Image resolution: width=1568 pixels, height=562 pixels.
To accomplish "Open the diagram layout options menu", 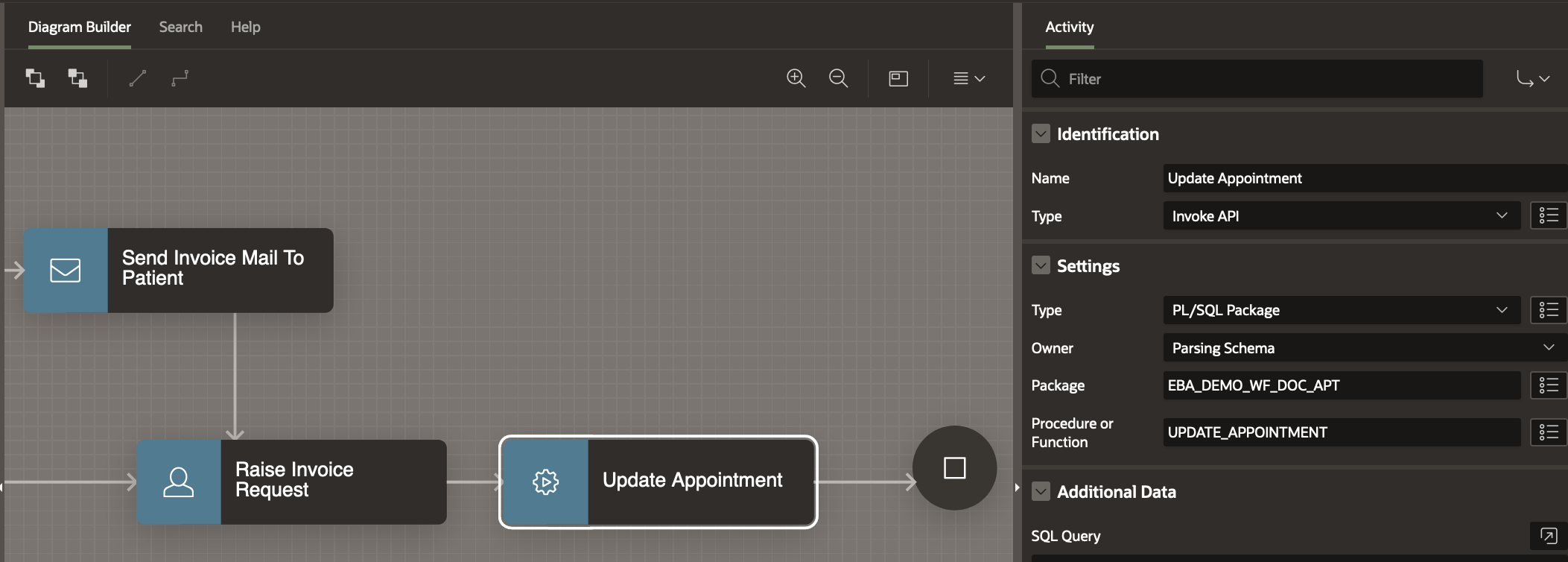I will click(x=969, y=78).
